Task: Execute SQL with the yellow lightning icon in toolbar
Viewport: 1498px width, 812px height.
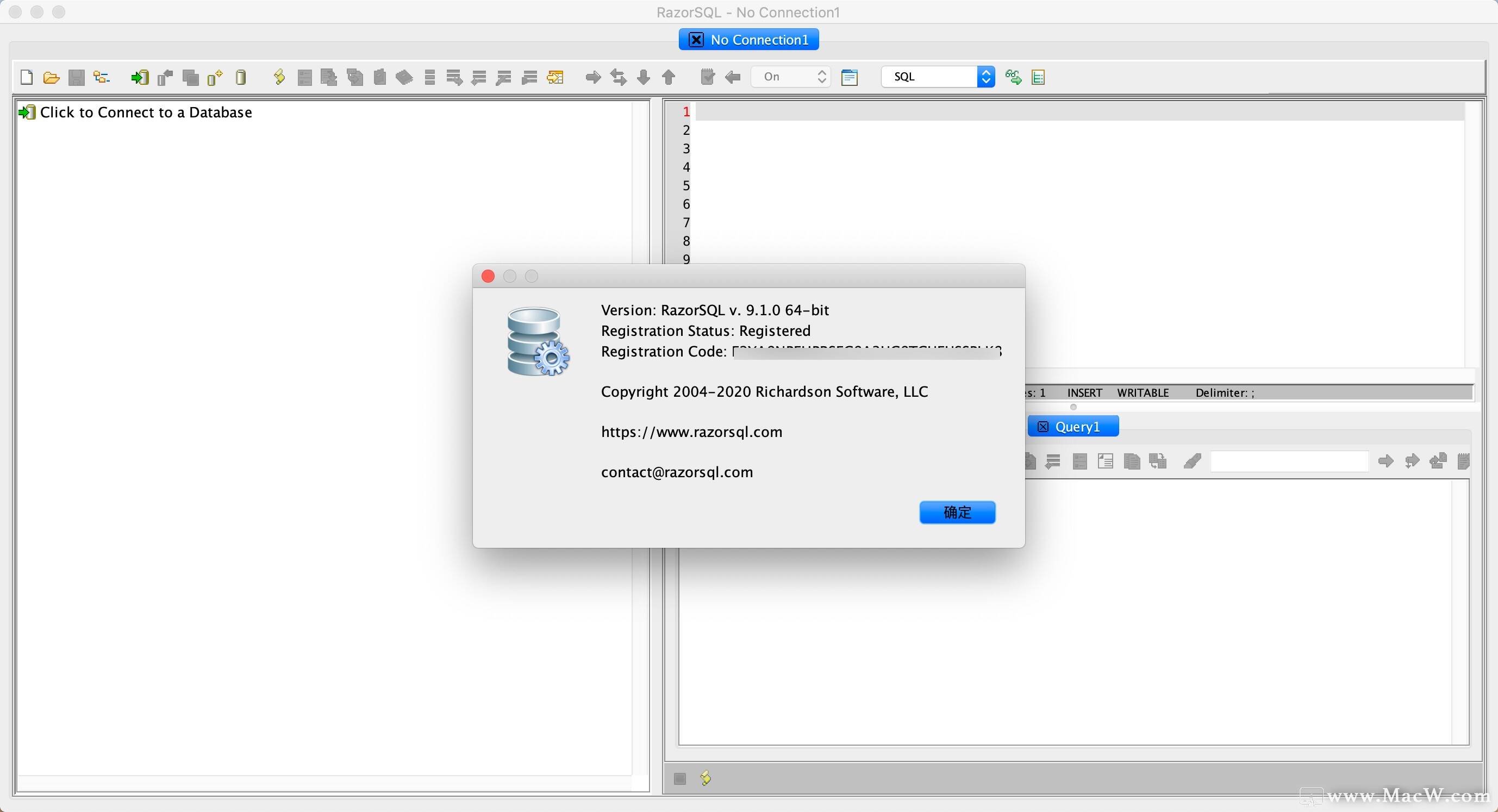Action: pos(279,77)
